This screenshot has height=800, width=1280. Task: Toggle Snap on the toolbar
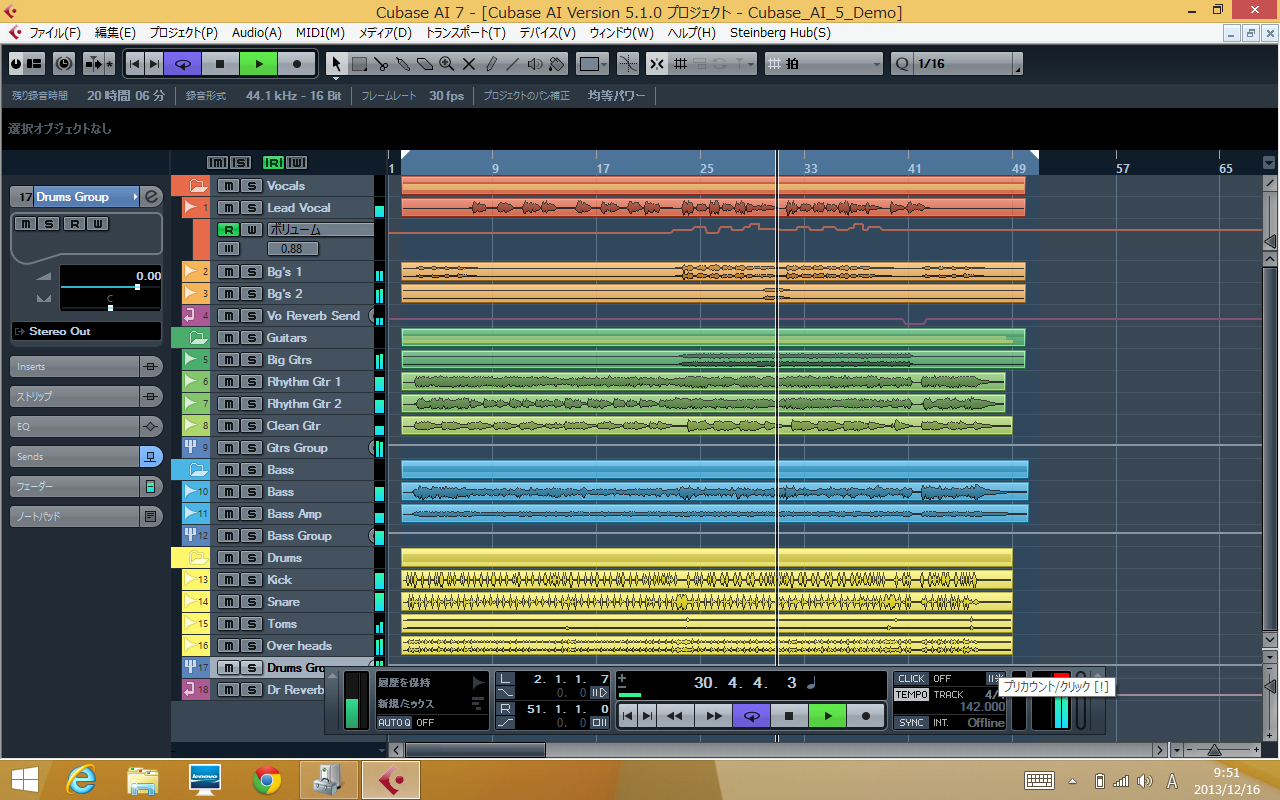pos(656,64)
